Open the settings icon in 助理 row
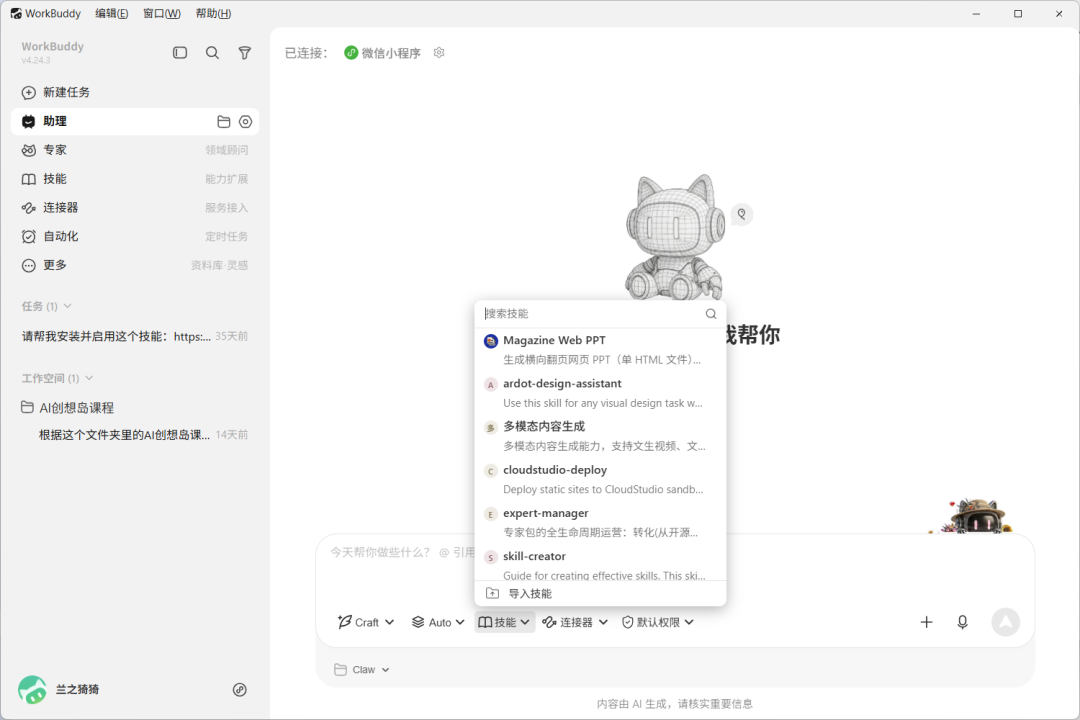 coord(245,122)
